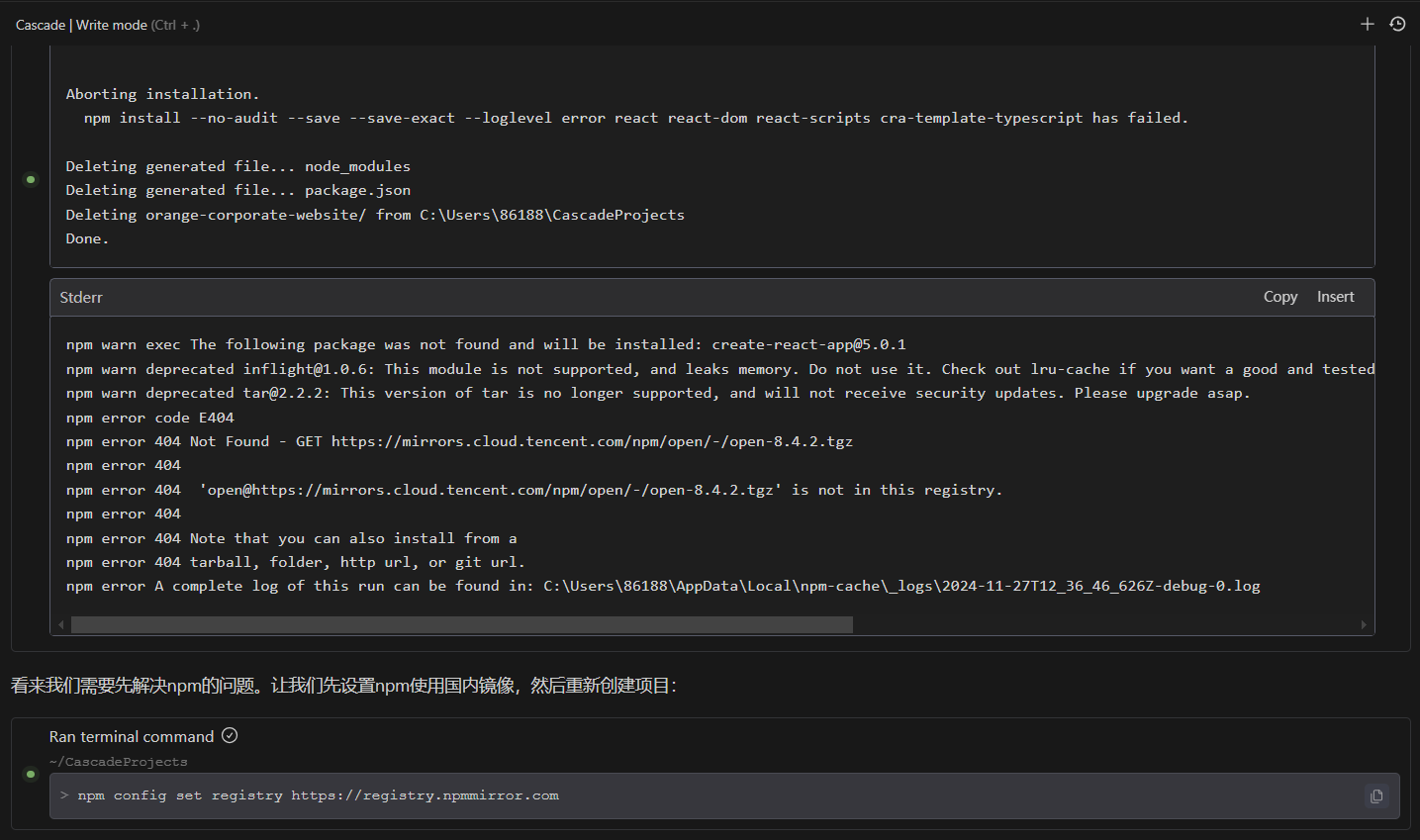Click 'Deleting generated file... package.json' line
This screenshot has width=1420, height=840.
click(x=237, y=190)
